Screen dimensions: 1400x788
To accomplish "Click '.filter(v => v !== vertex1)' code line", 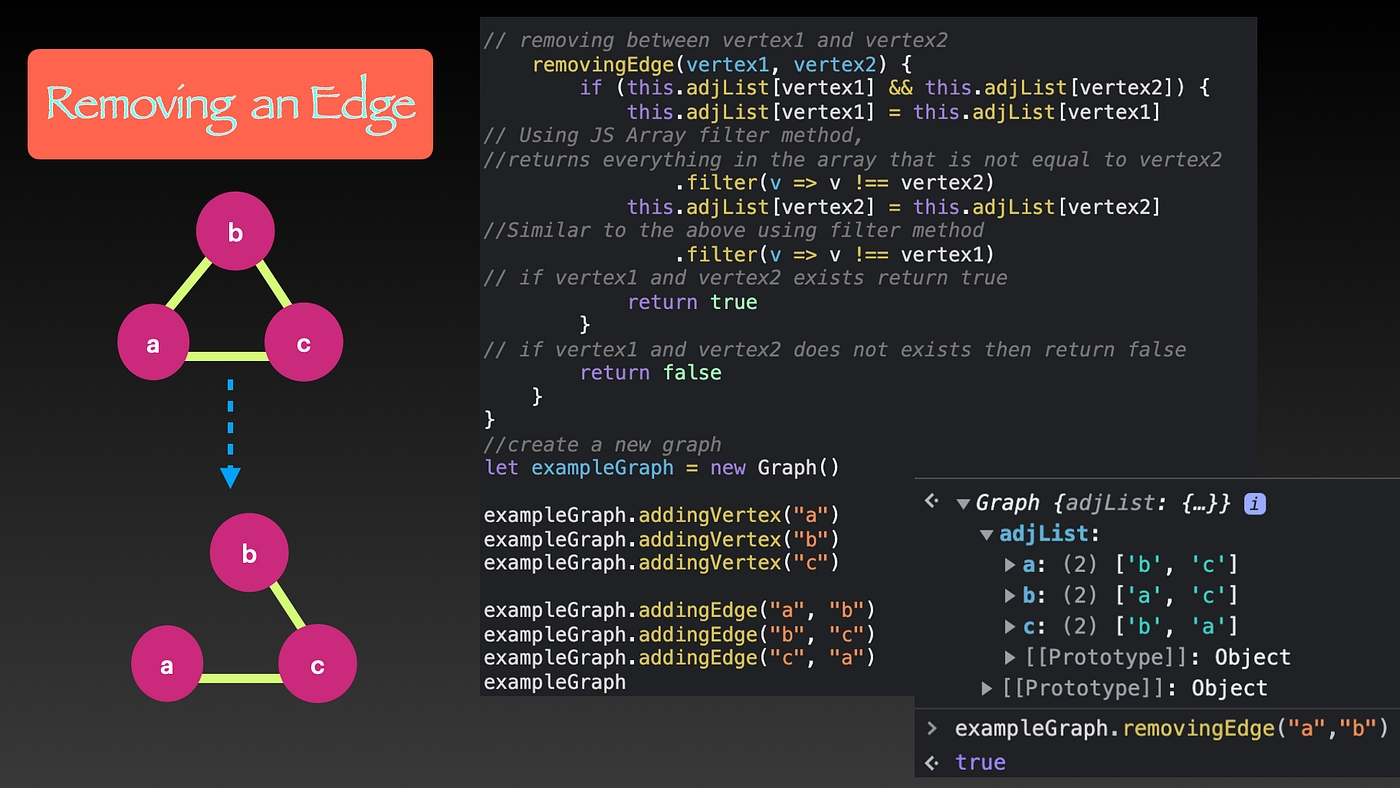I will 834,254.
